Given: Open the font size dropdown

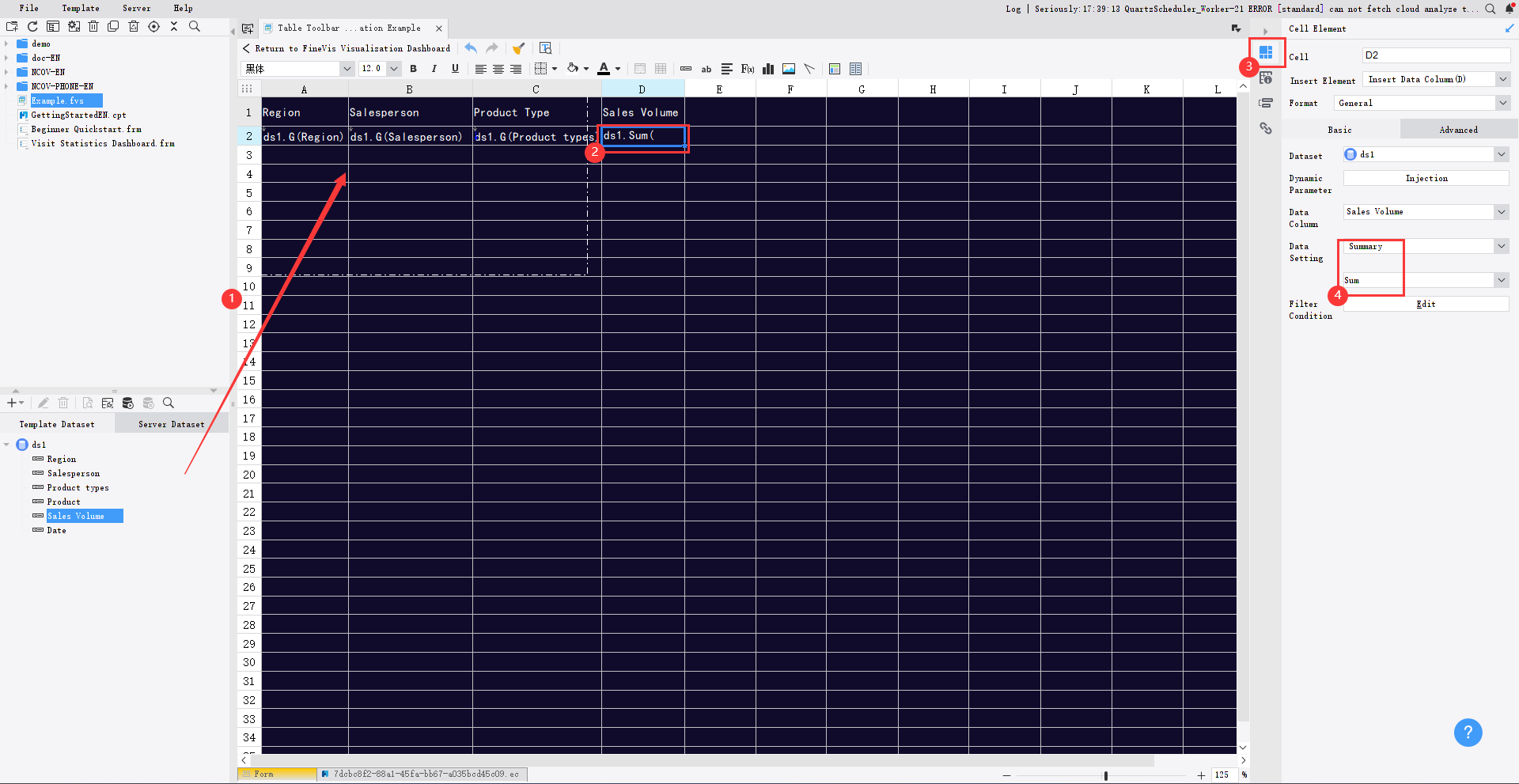Looking at the screenshot, I should 393,69.
